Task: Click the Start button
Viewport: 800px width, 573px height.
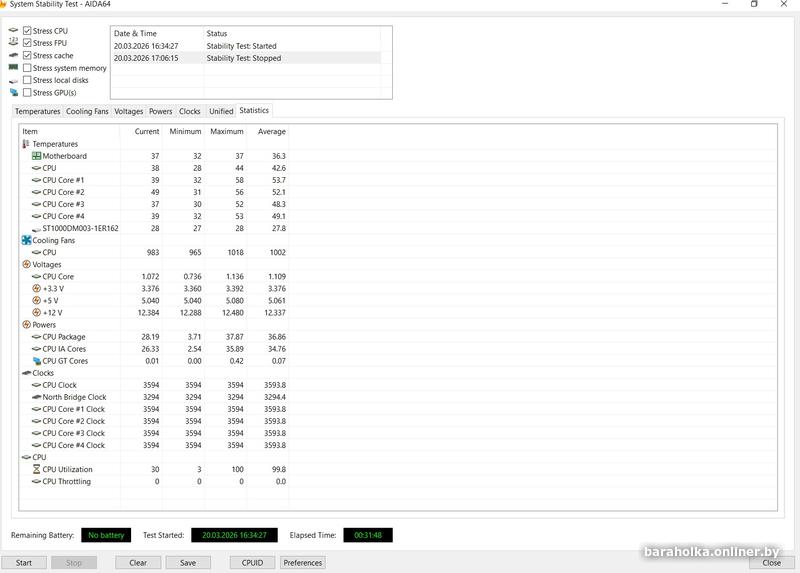Action: [24, 563]
